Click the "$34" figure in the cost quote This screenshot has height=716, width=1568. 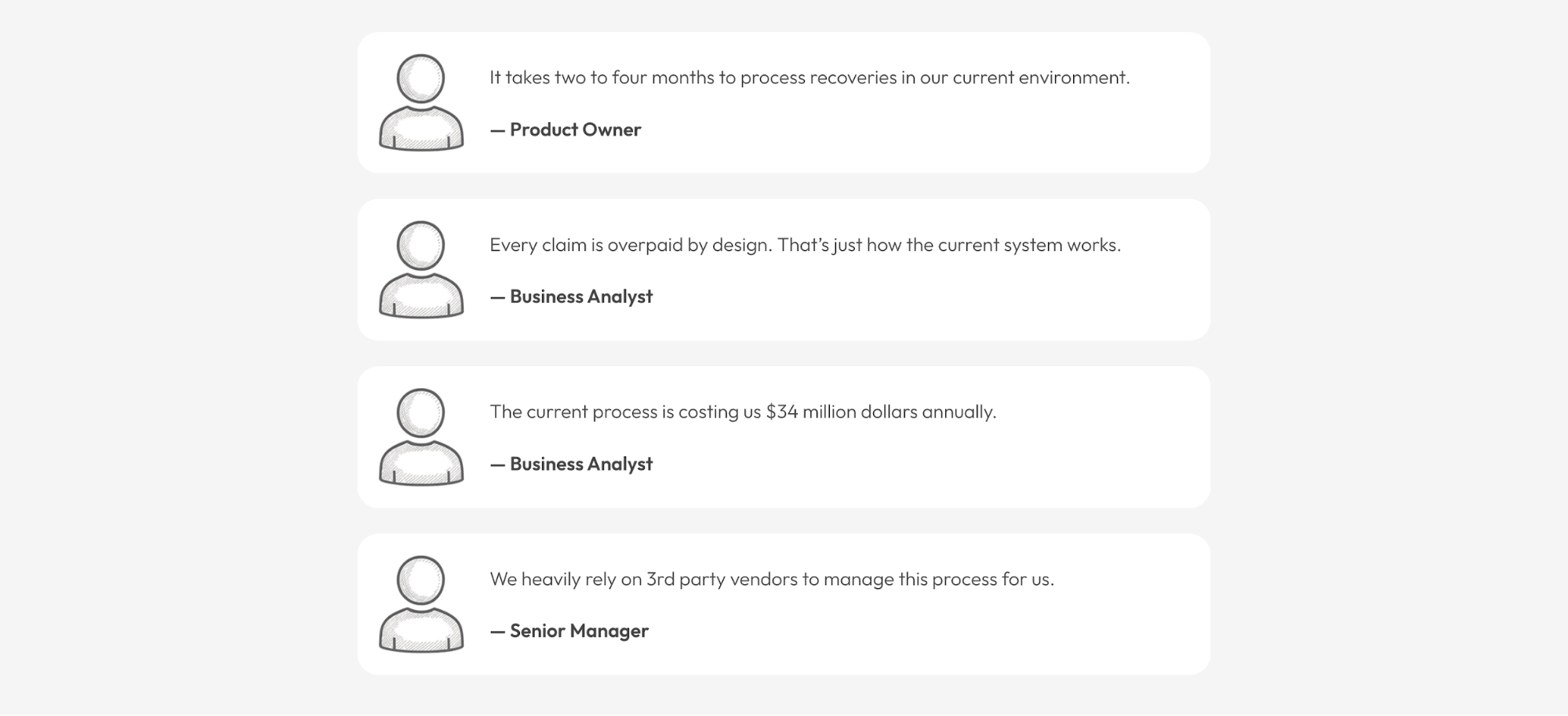click(781, 412)
